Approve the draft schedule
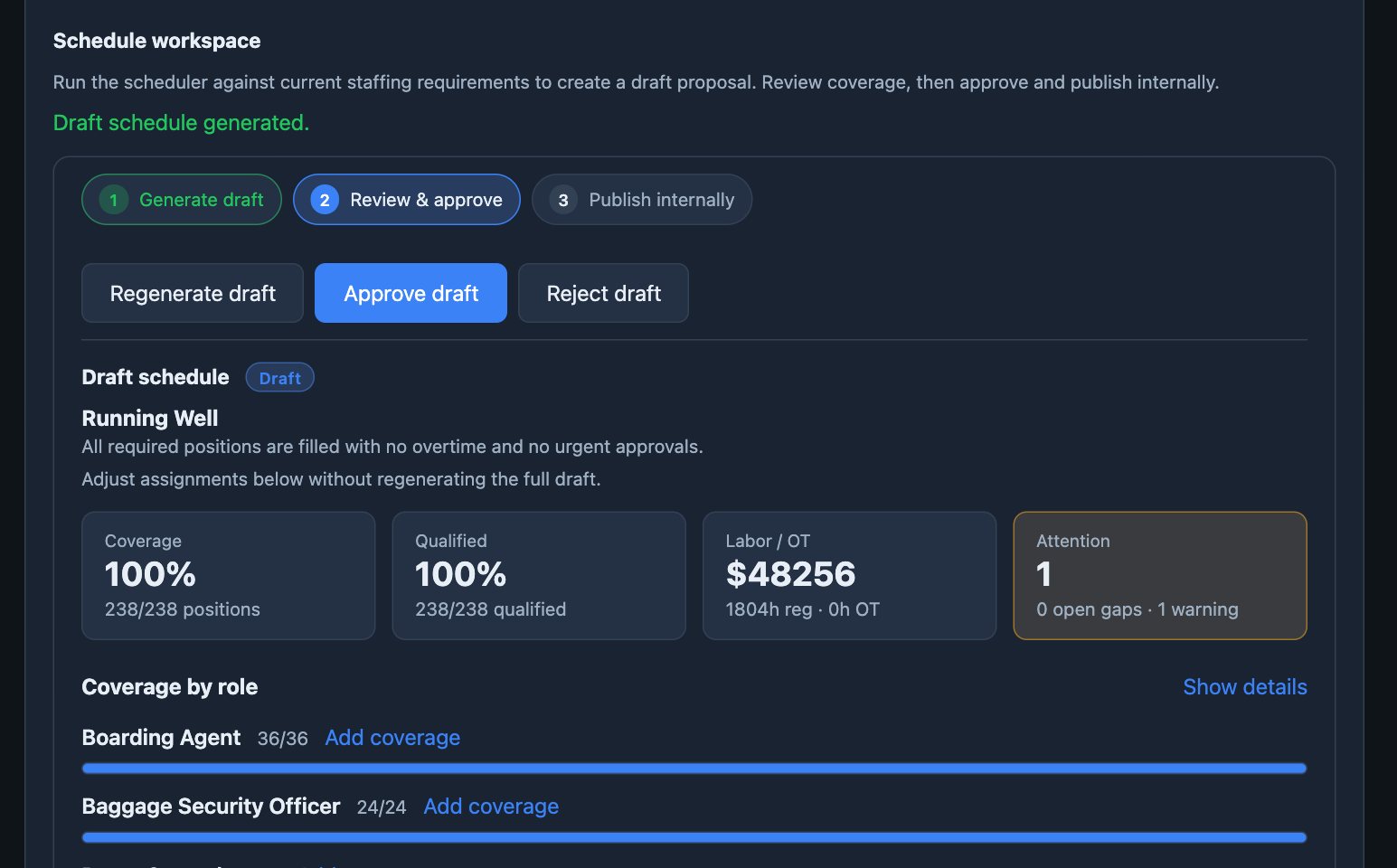Viewport: 1397px width, 868px height. 411,293
